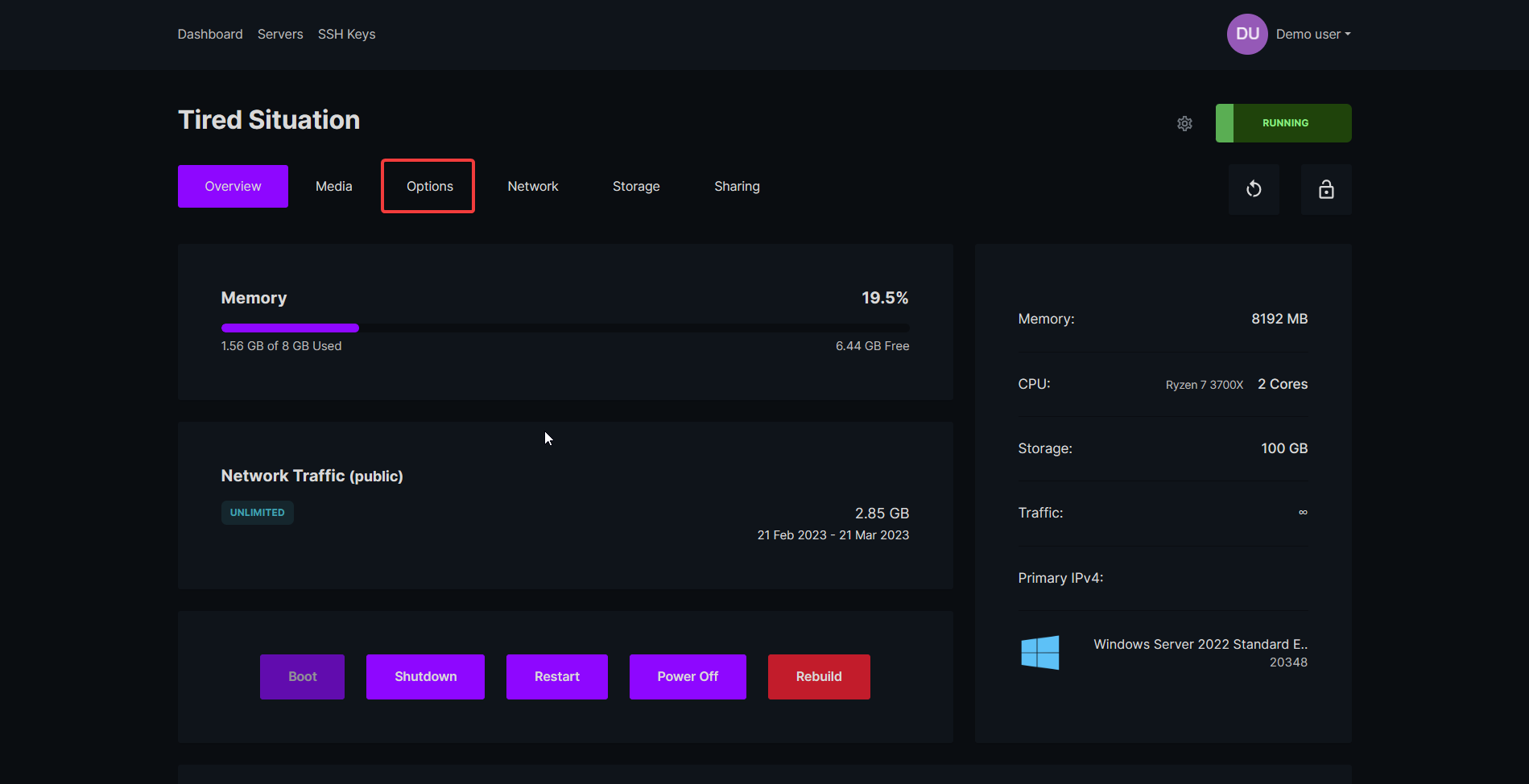Open the Servers link in navigation
The width and height of the screenshot is (1529, 784).
(280, 34)
